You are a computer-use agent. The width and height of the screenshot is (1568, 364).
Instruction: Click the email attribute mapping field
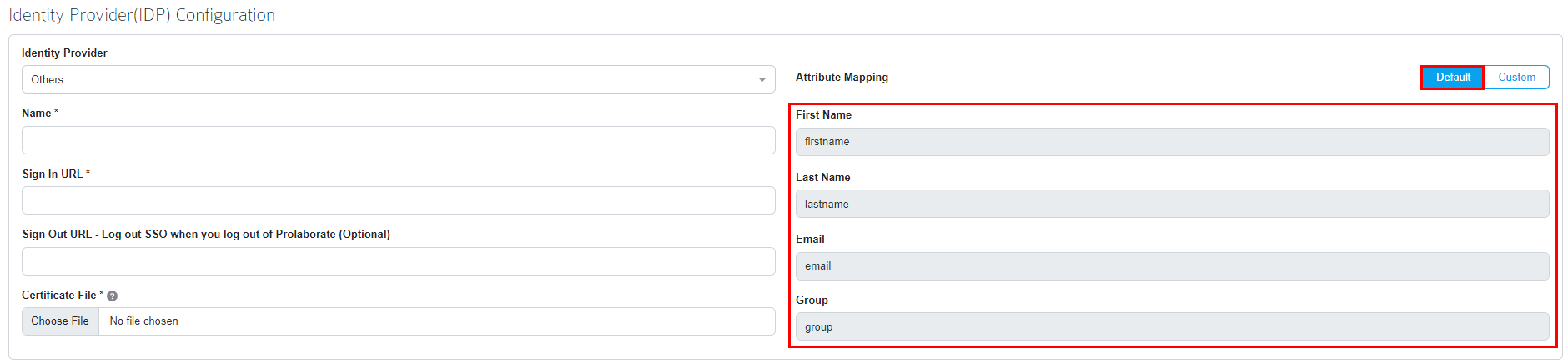[1172, 266]
